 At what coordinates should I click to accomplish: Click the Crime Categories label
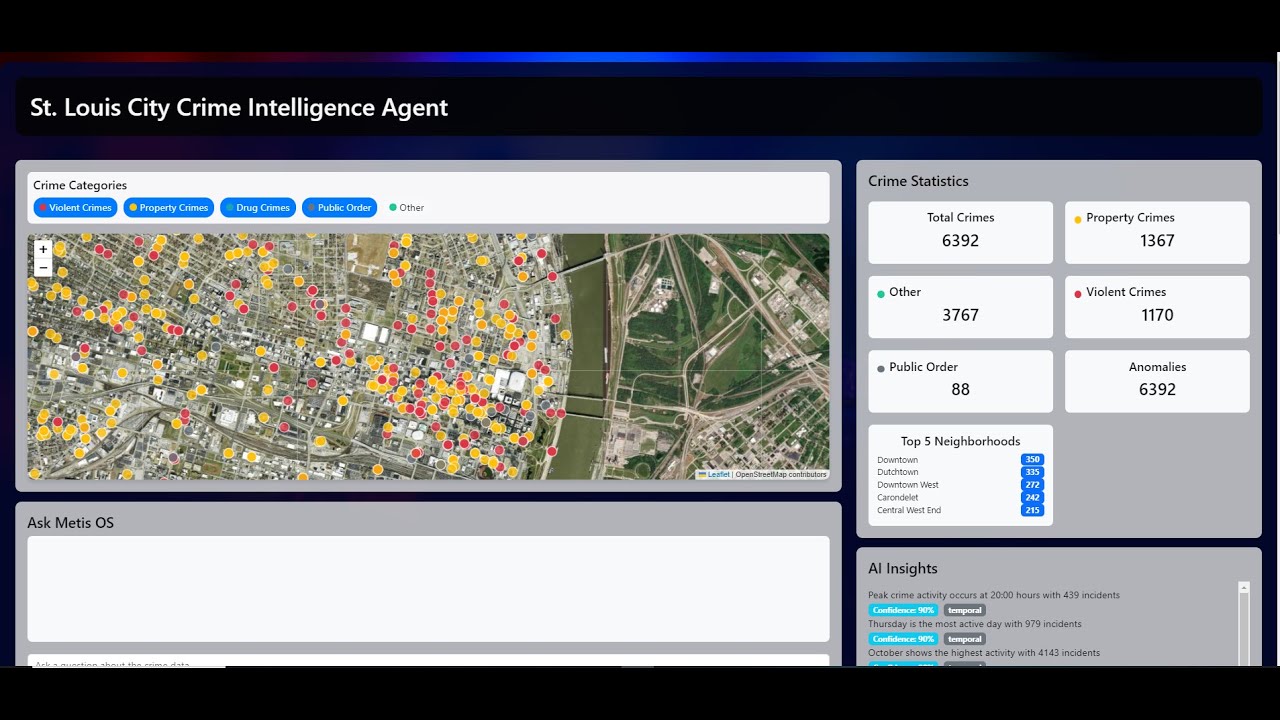[80, 185]
